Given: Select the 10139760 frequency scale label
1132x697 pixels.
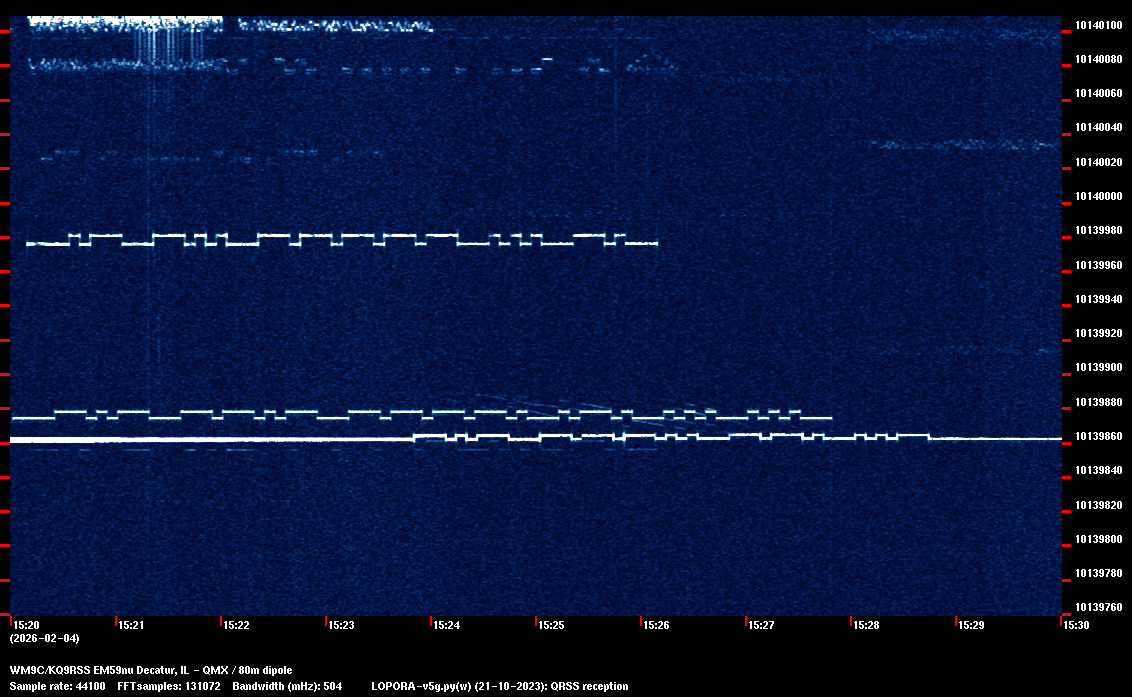Looking at the screenshot, I should (1097, 607).
